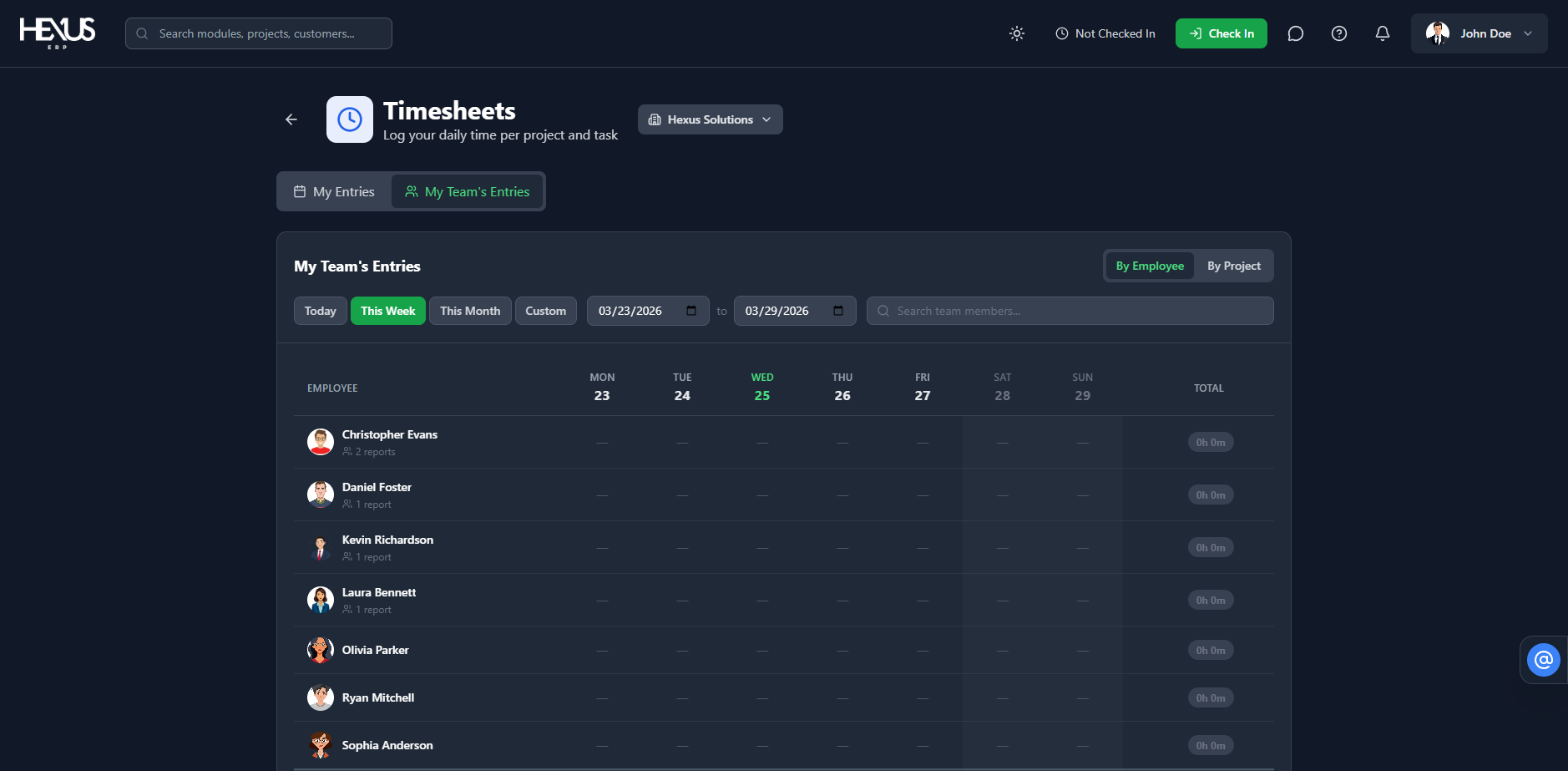Expand Christopher Evans 2 reports
This screenshot has width=1568, height=771.
[x=369, y=452]
